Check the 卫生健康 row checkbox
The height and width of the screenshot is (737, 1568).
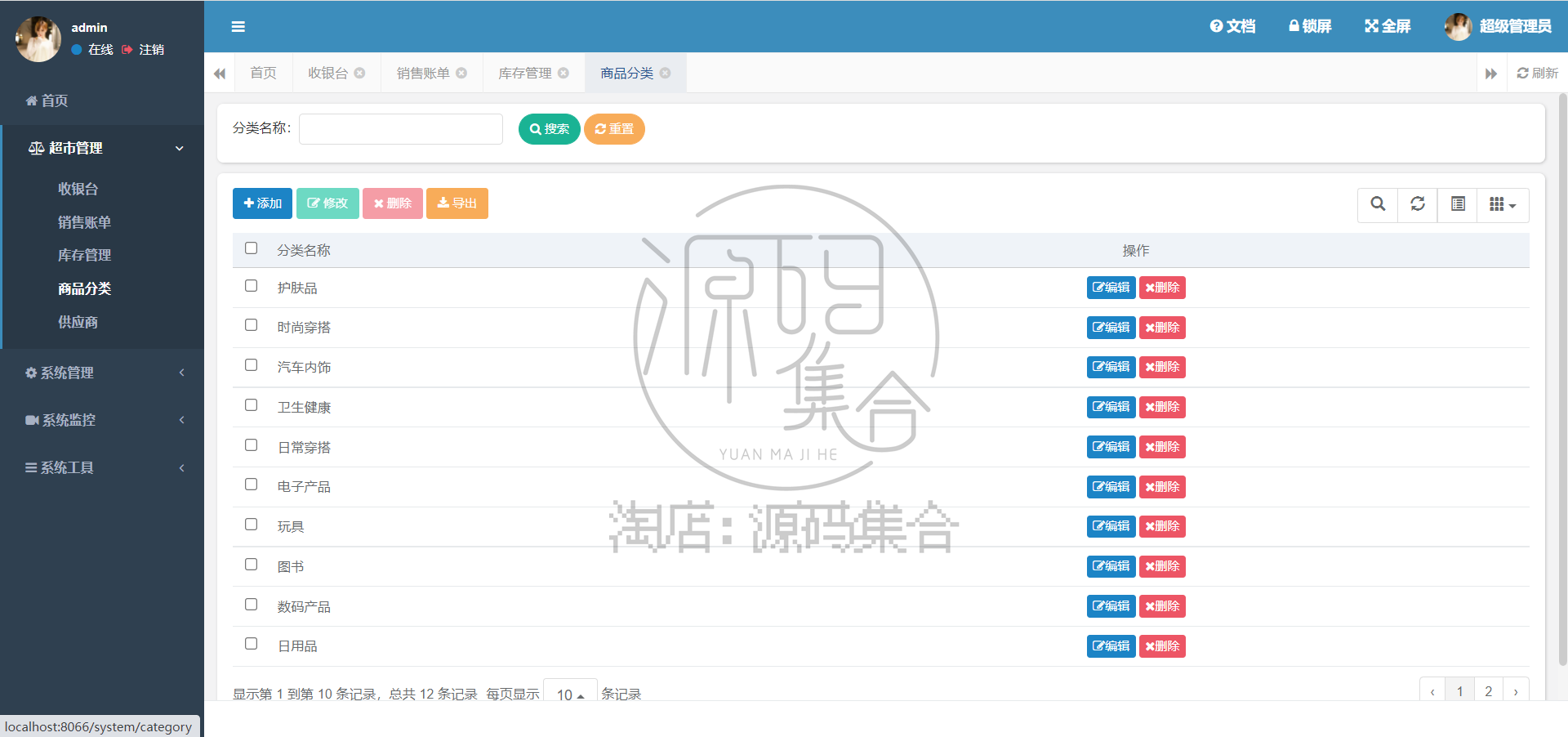[252, 405]
